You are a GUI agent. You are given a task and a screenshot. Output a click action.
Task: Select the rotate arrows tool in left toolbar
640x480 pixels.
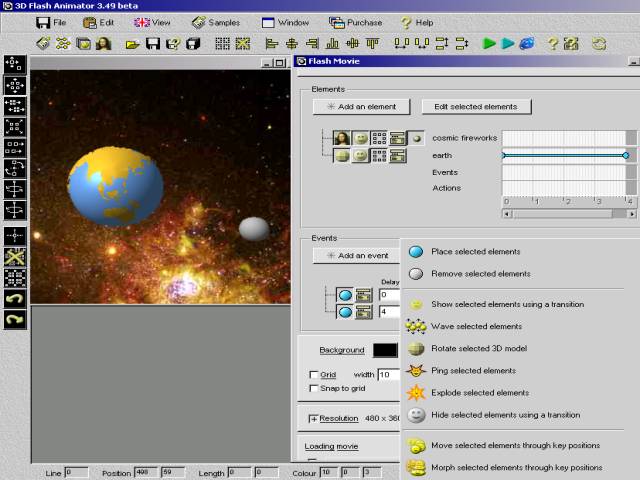pos(15,168)
